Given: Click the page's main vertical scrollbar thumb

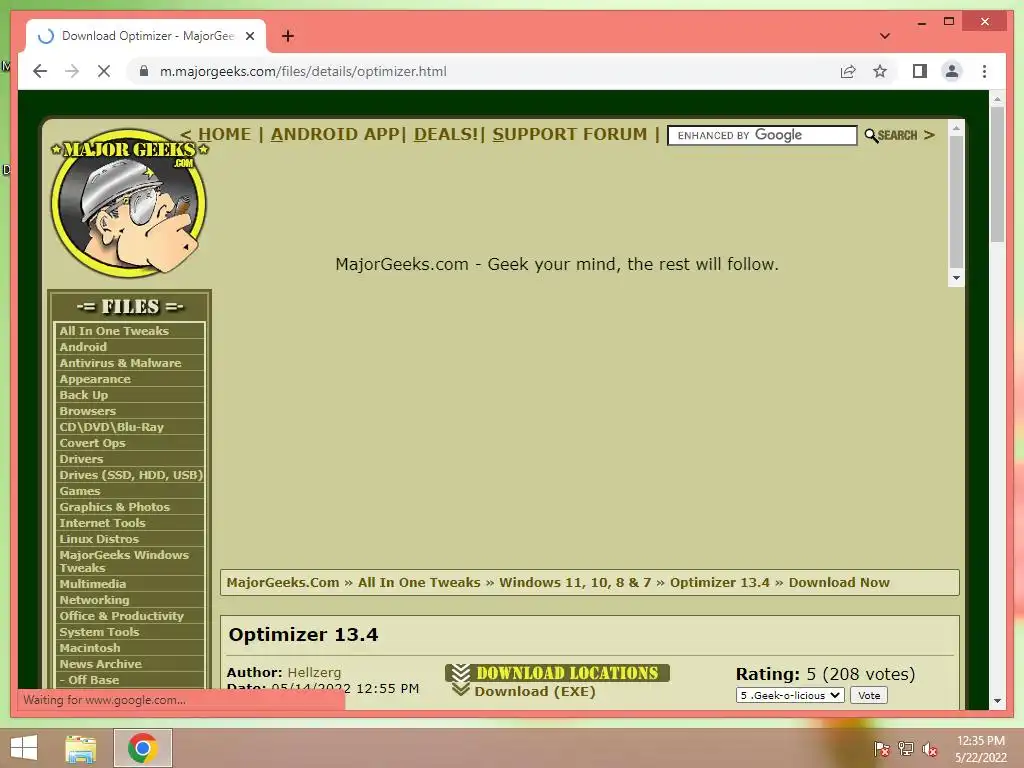Looking at the screenshot, I should (997, 173).
